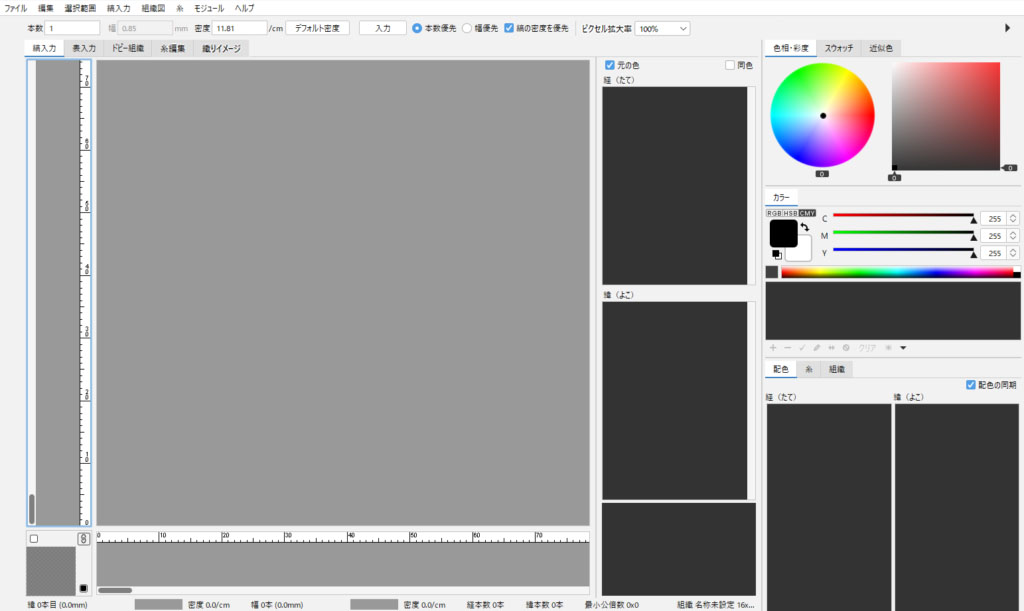
Task: Click the minus remove icon under color list
Action: (787, 347)
